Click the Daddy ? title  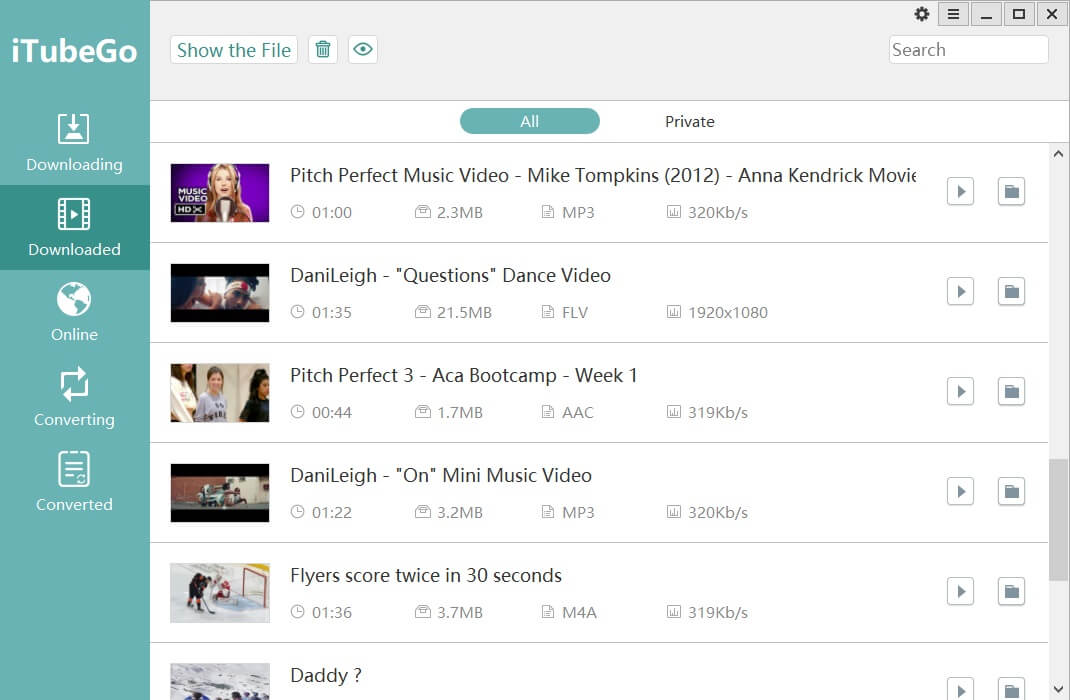(x=326, y=675)
